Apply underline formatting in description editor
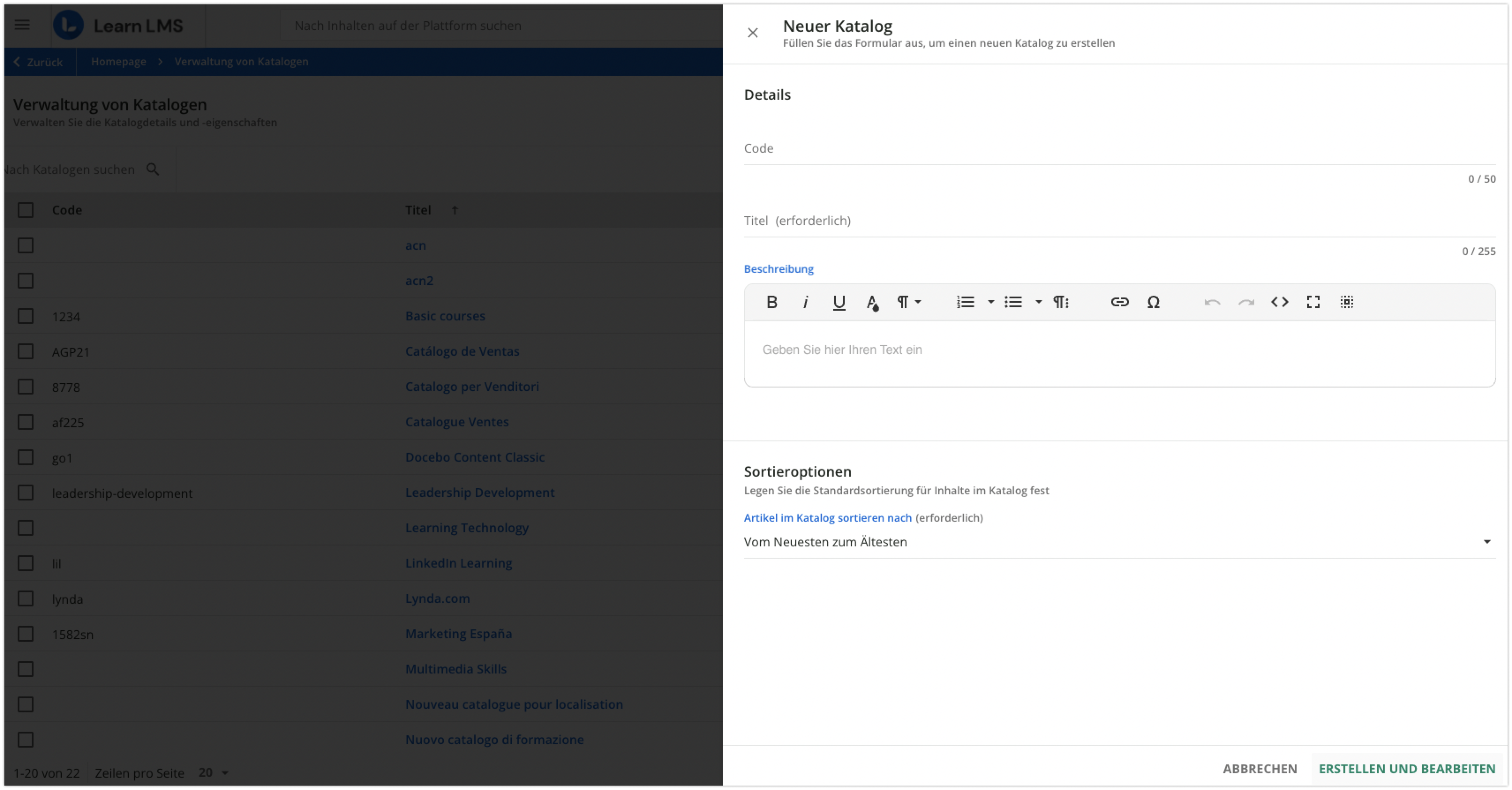 [x=839, y=302]
